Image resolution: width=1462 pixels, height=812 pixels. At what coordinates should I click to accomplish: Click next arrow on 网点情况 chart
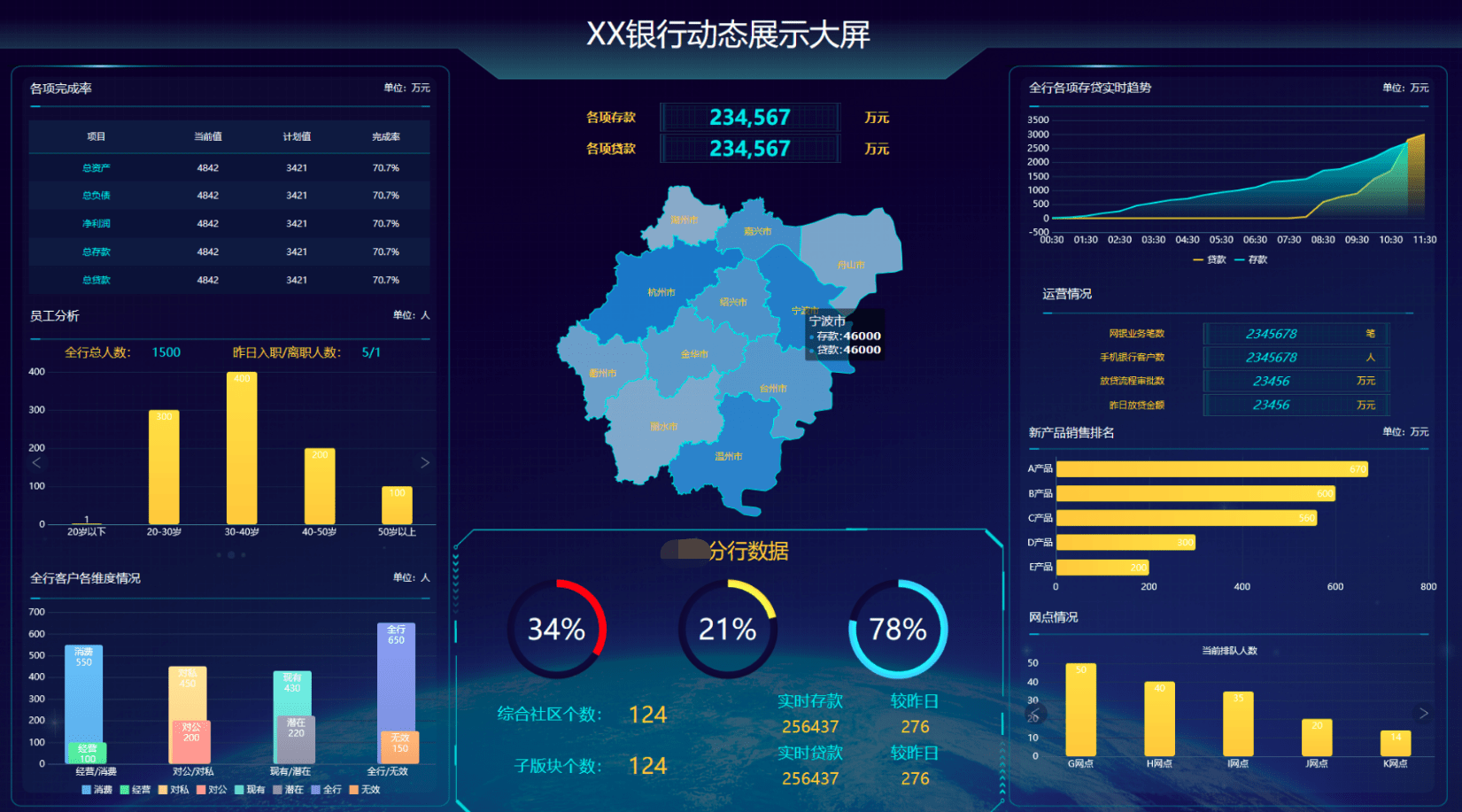tap(1424, 713)
